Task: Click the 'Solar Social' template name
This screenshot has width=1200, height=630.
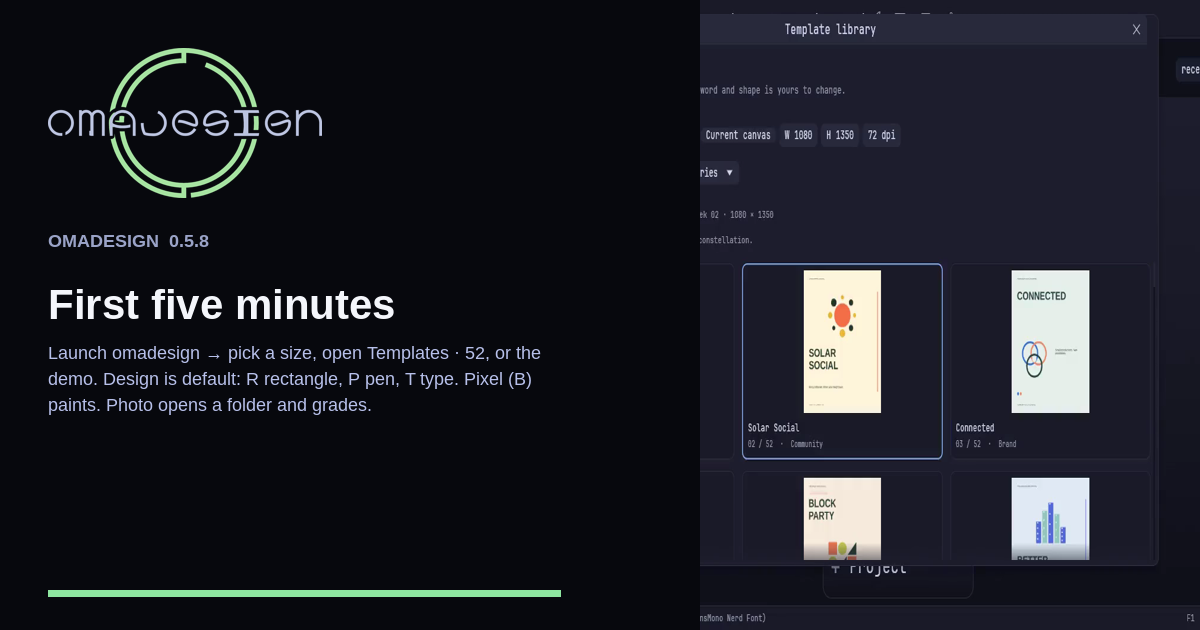Action: click(x=773, y=428)
